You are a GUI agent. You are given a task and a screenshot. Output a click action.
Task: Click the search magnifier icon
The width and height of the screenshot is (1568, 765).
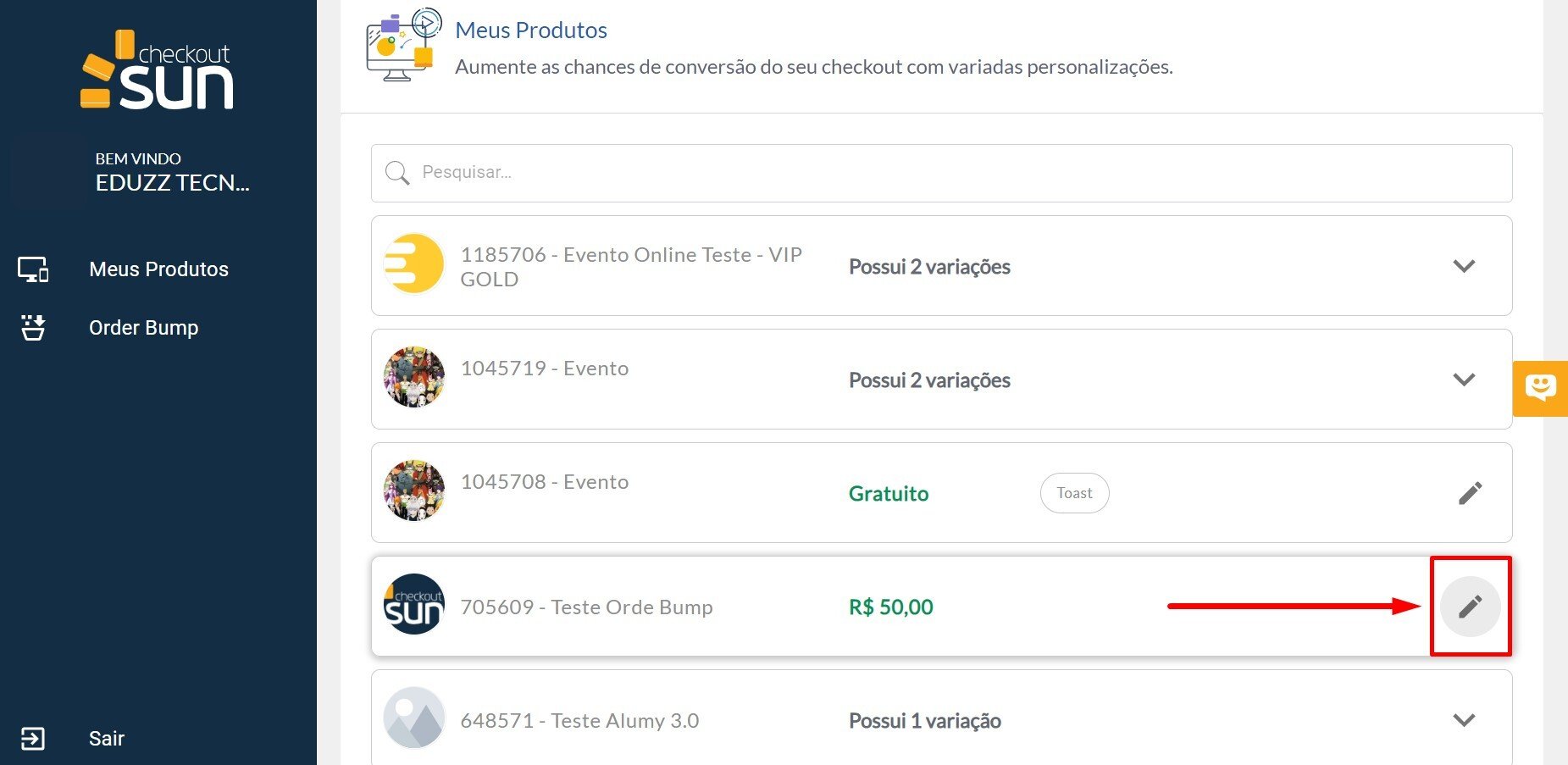pyautogui.click(x=397, y=173)
